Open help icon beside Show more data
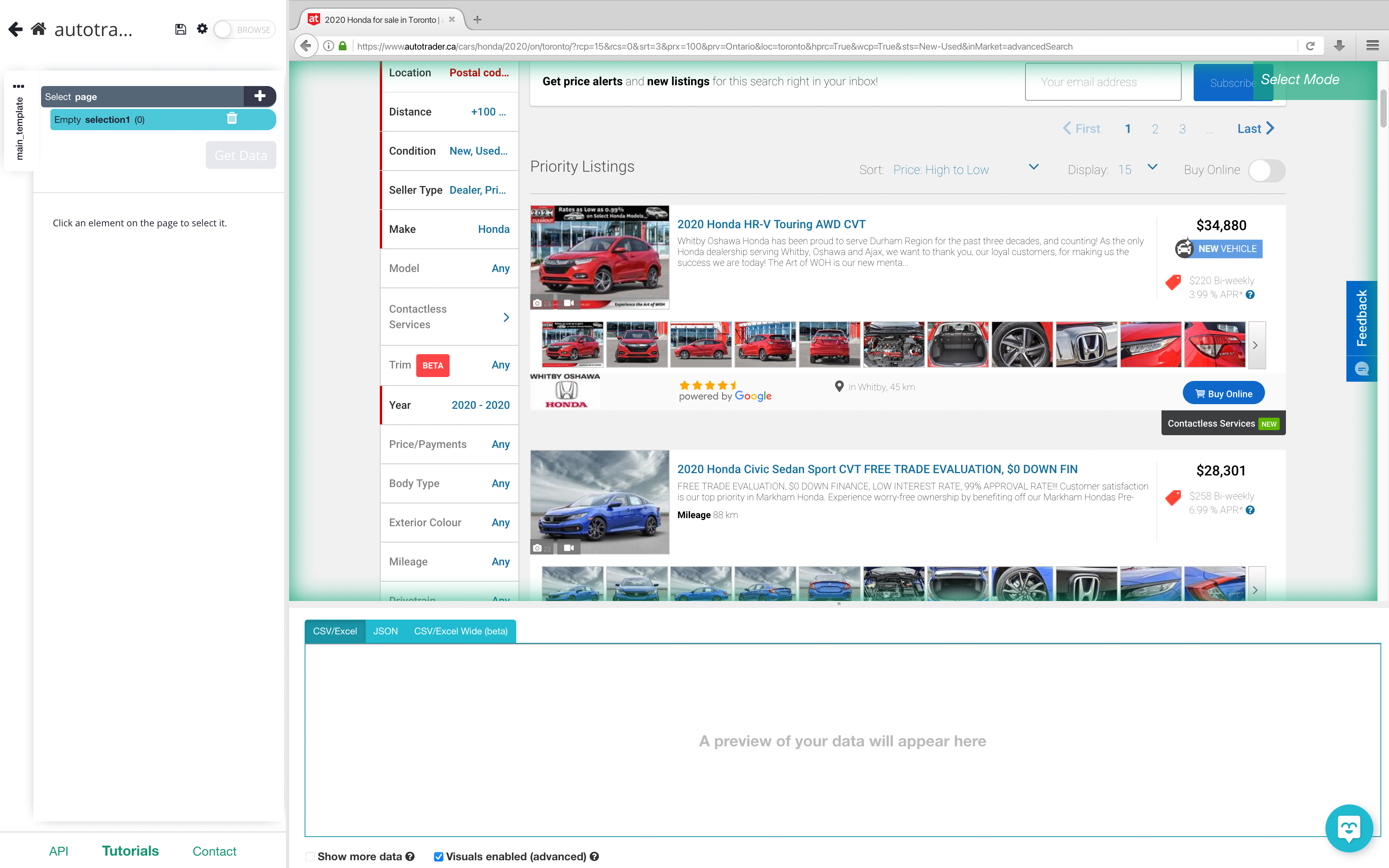The width and height of the screenshot is (1389, 868). click(x=410, y=856)
